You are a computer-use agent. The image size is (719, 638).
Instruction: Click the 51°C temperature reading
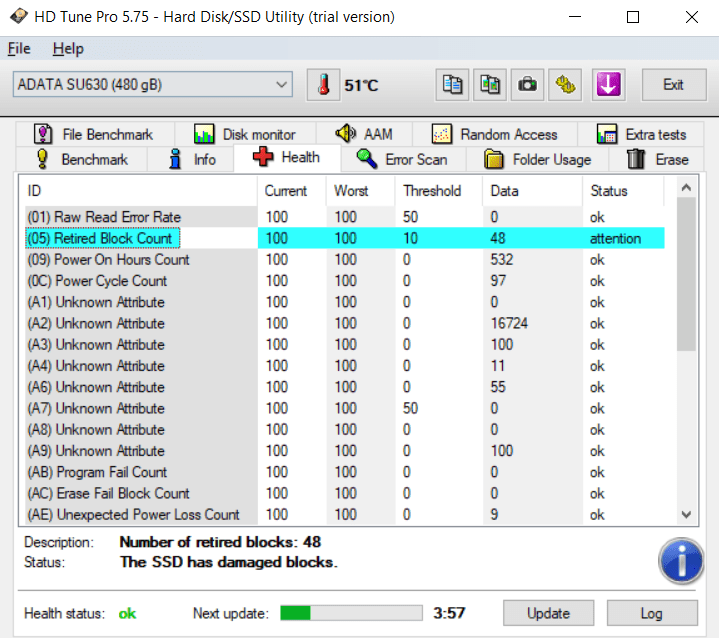pos(361,85)
